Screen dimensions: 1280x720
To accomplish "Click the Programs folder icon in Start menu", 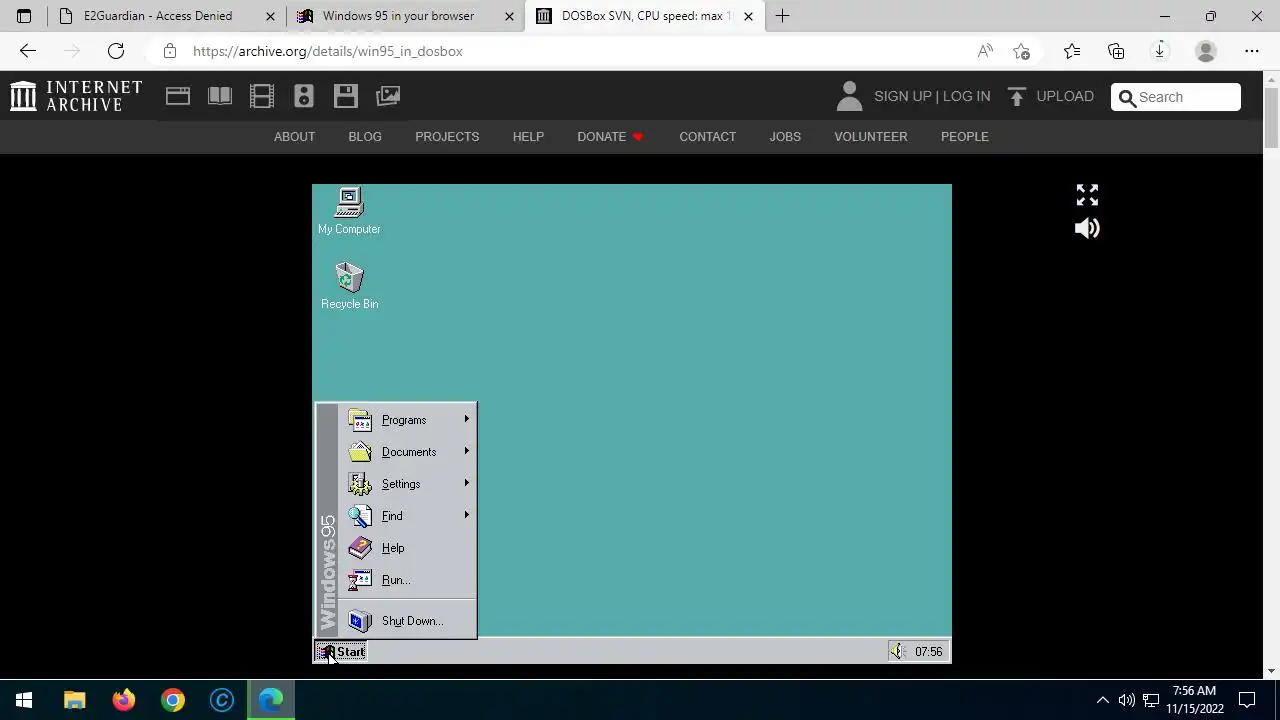I will 360,420.
